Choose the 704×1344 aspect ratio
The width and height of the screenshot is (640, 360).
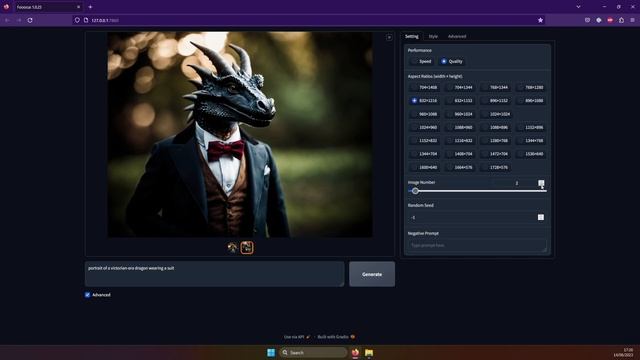460,87
